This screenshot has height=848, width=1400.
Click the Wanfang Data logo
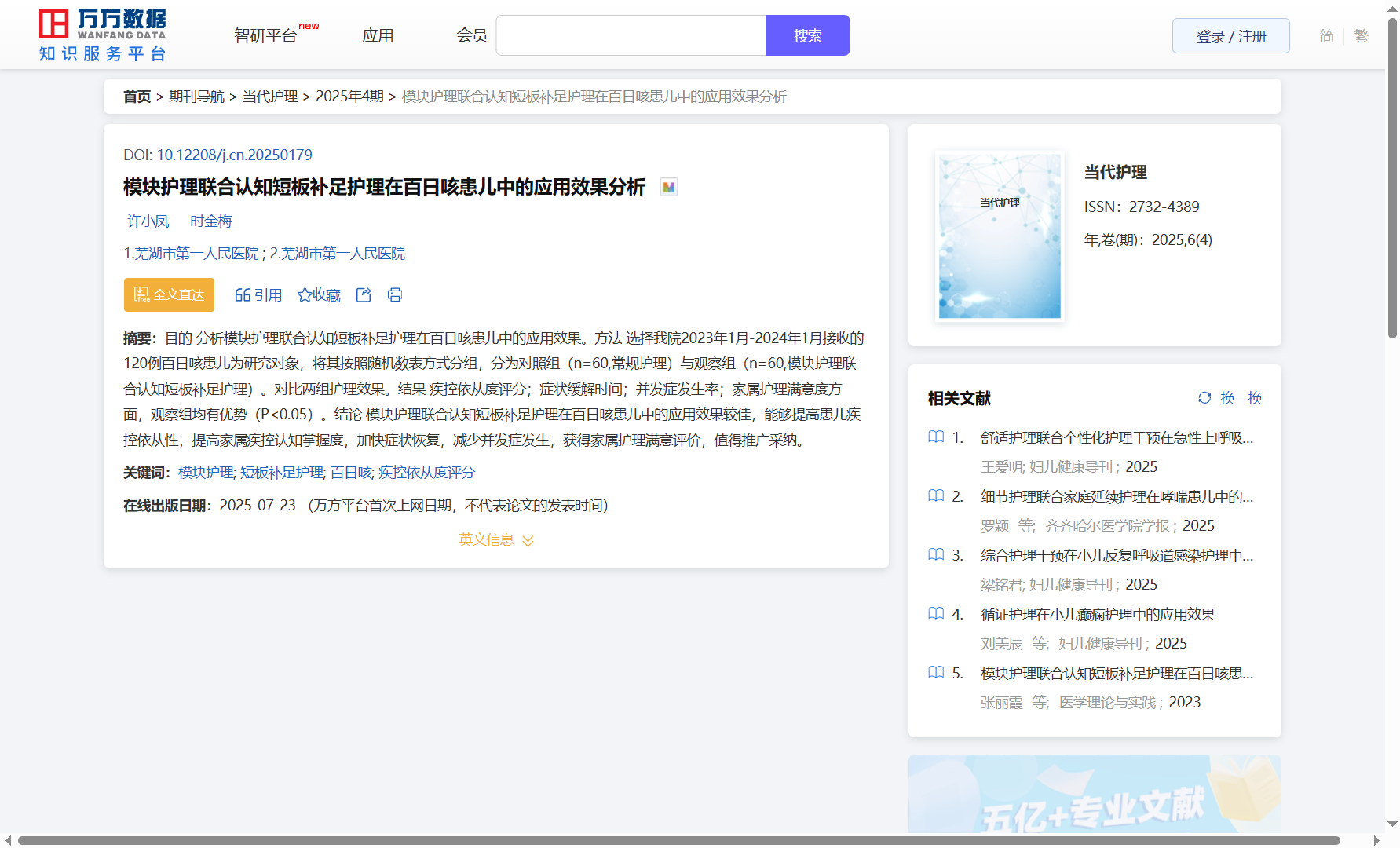click(102, 35)
